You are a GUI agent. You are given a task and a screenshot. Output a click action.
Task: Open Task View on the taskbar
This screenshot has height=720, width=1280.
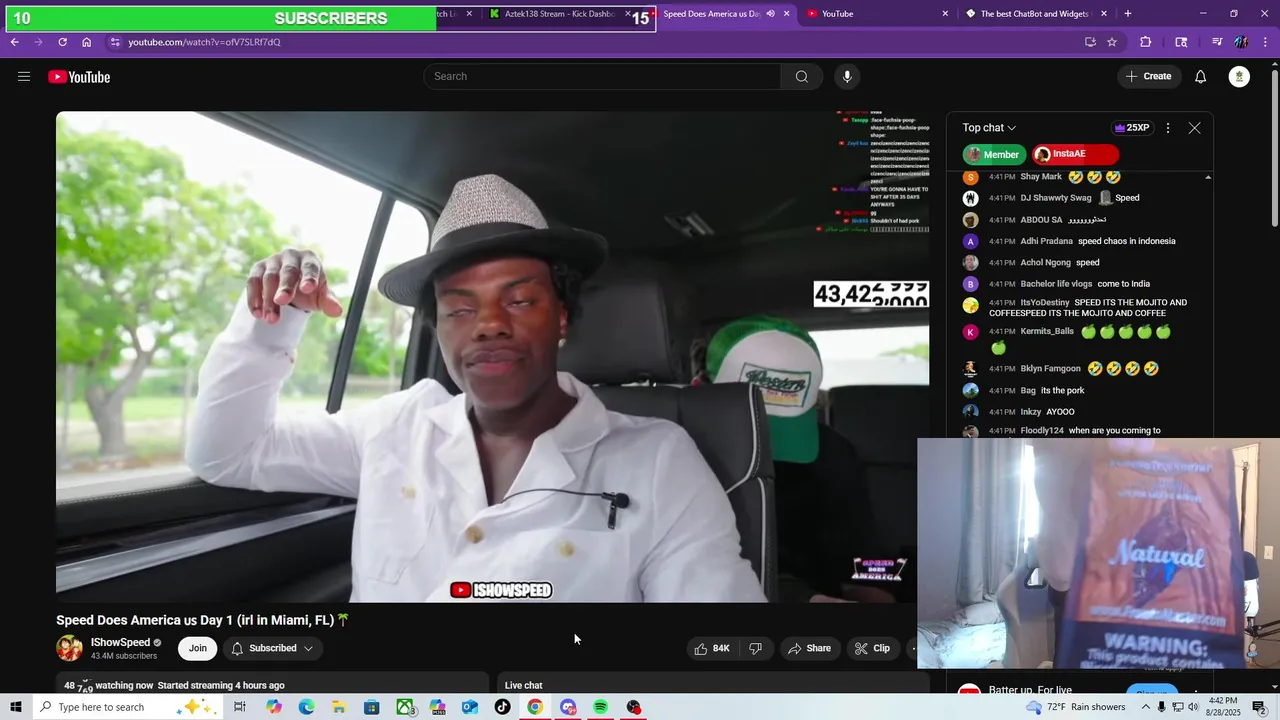[x=240, y=707]
